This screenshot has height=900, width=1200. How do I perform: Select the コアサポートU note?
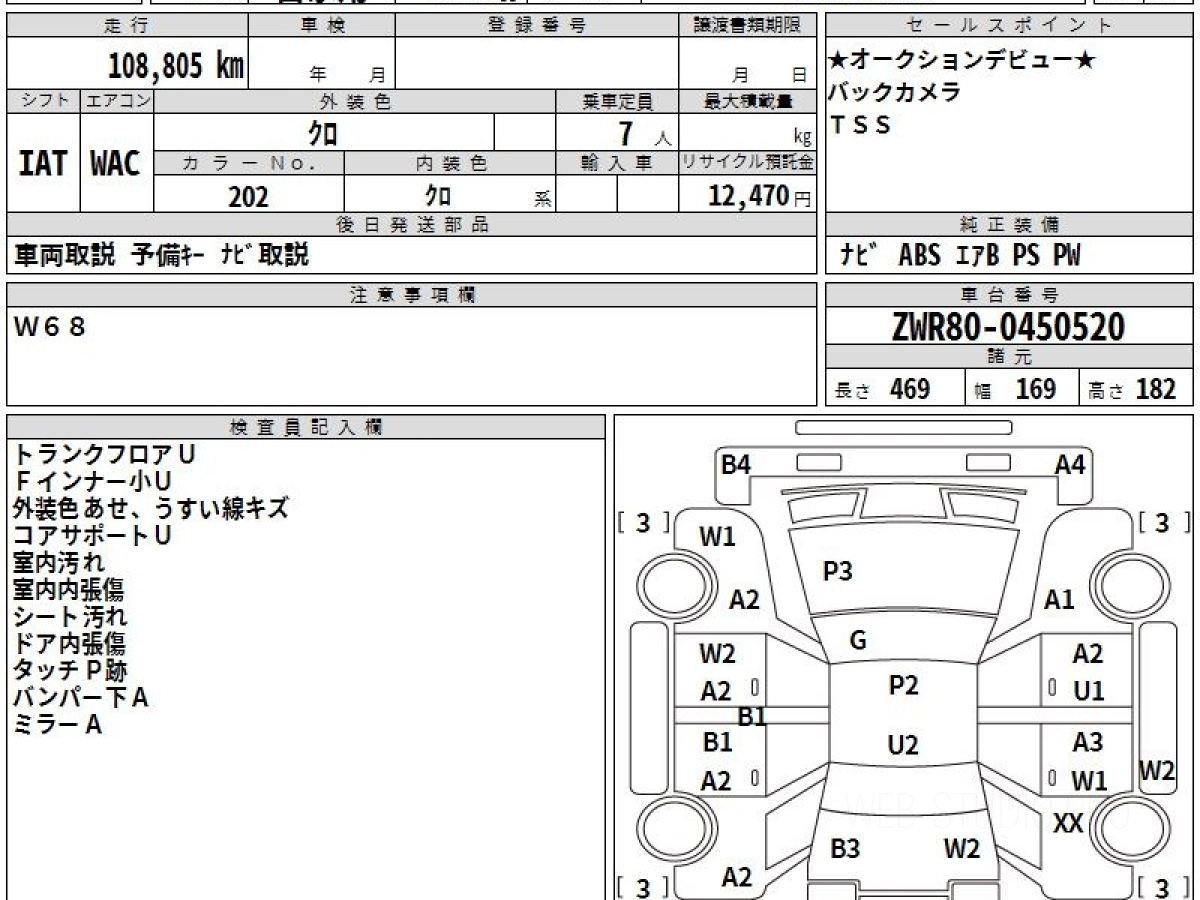click(93, 535)
